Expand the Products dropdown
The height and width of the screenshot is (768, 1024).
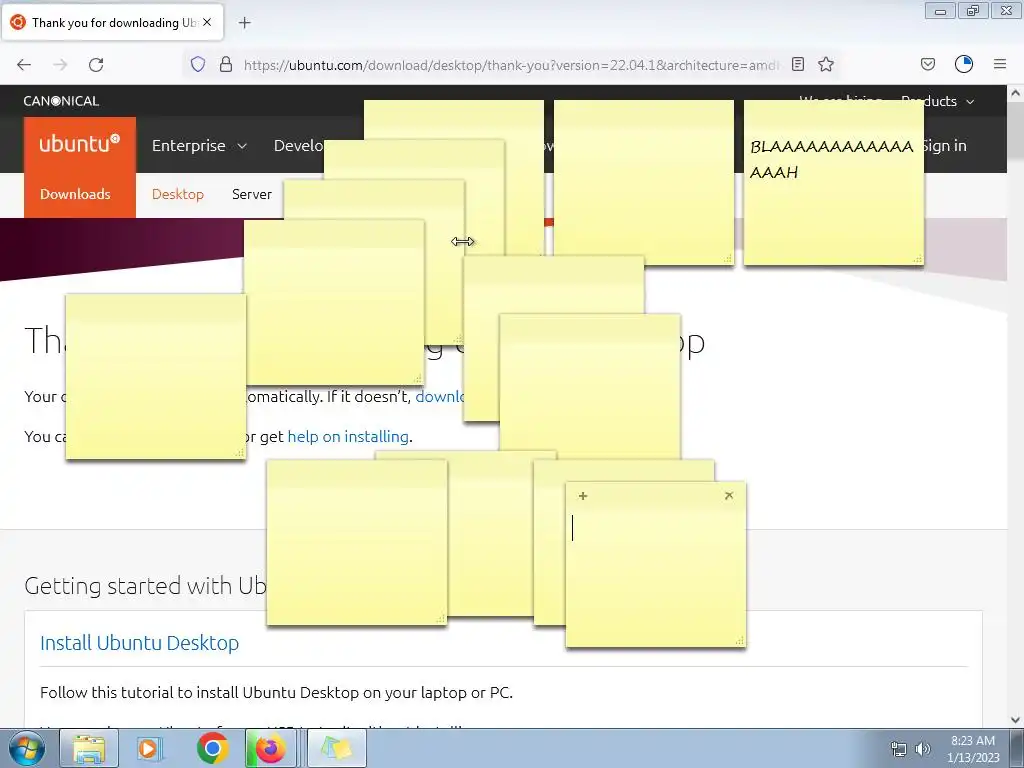point(937,101)
